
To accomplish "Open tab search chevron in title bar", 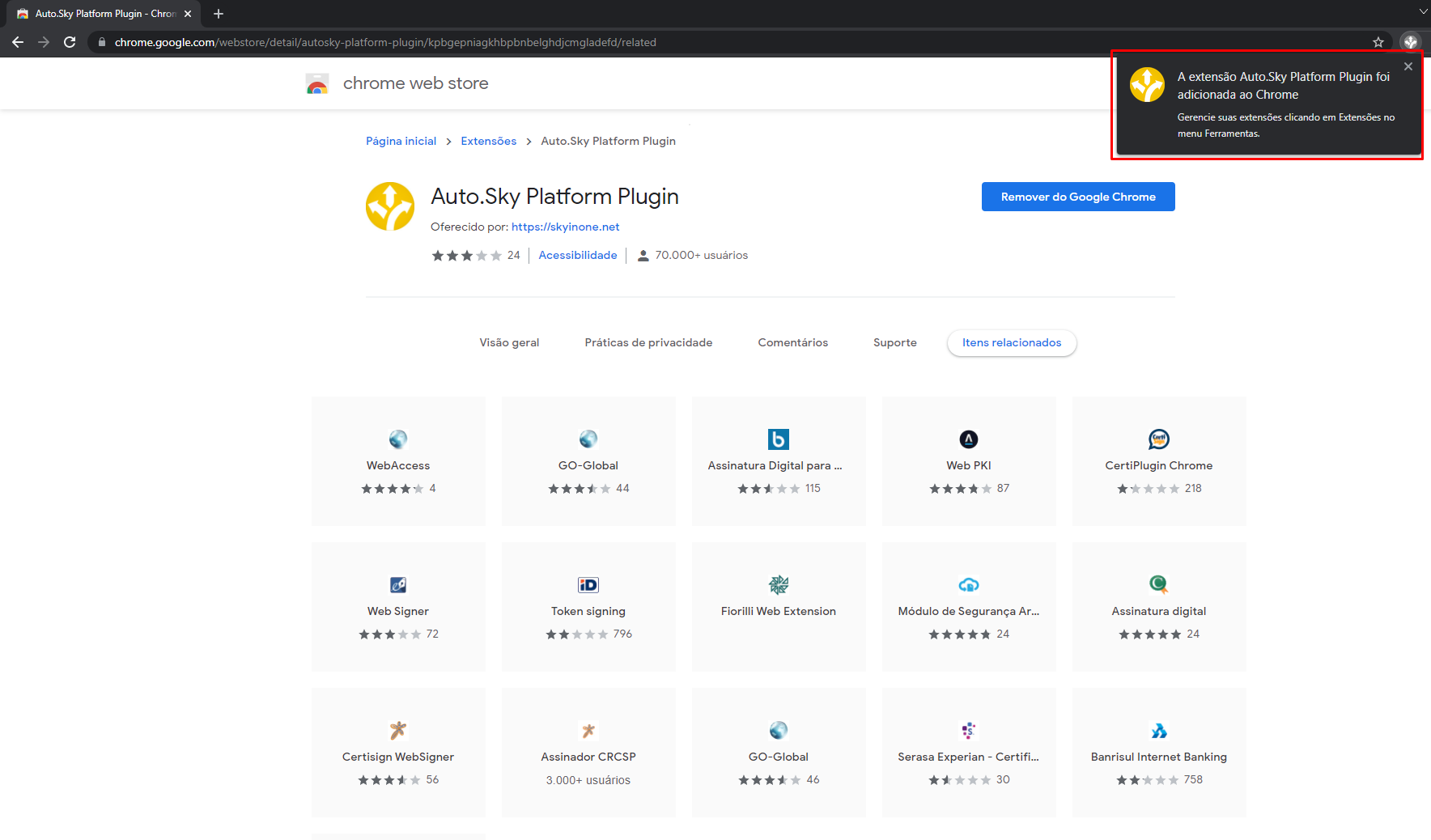I will [1423, 11].
